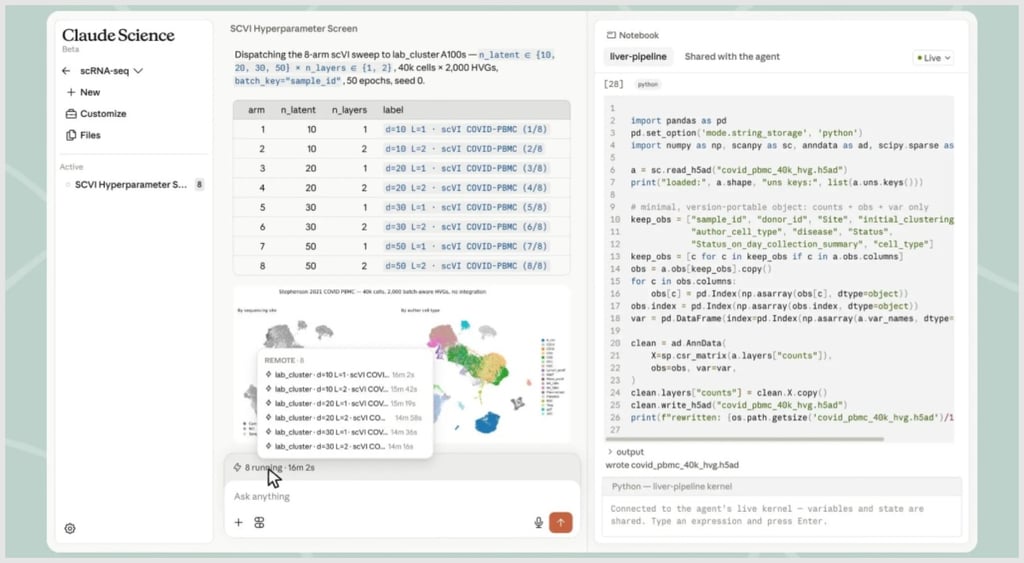Select remote job lab_cluster d=30 L=2 14m 16s

[x=340, y=447]
